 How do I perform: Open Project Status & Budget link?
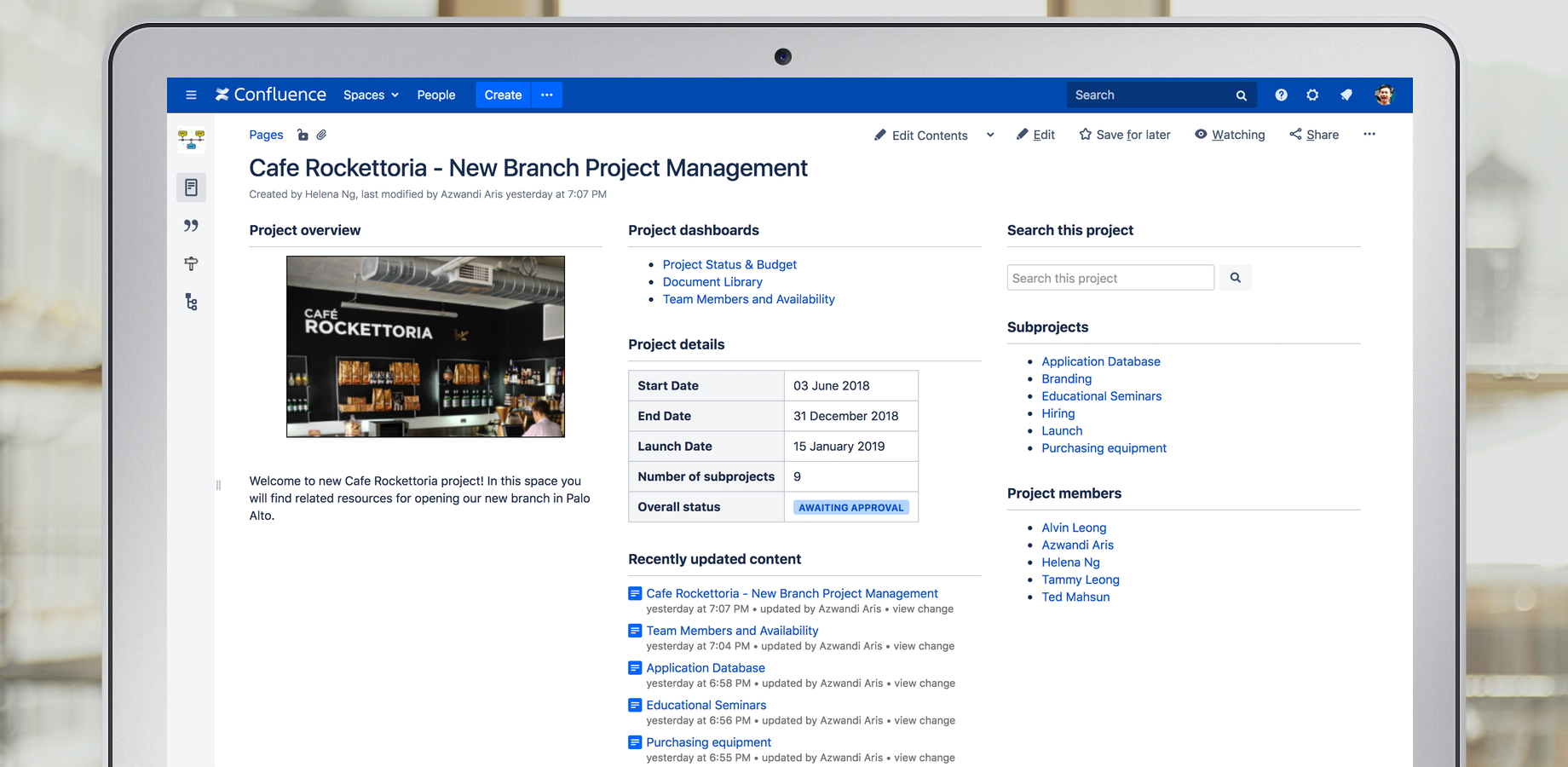pos(729,265)
